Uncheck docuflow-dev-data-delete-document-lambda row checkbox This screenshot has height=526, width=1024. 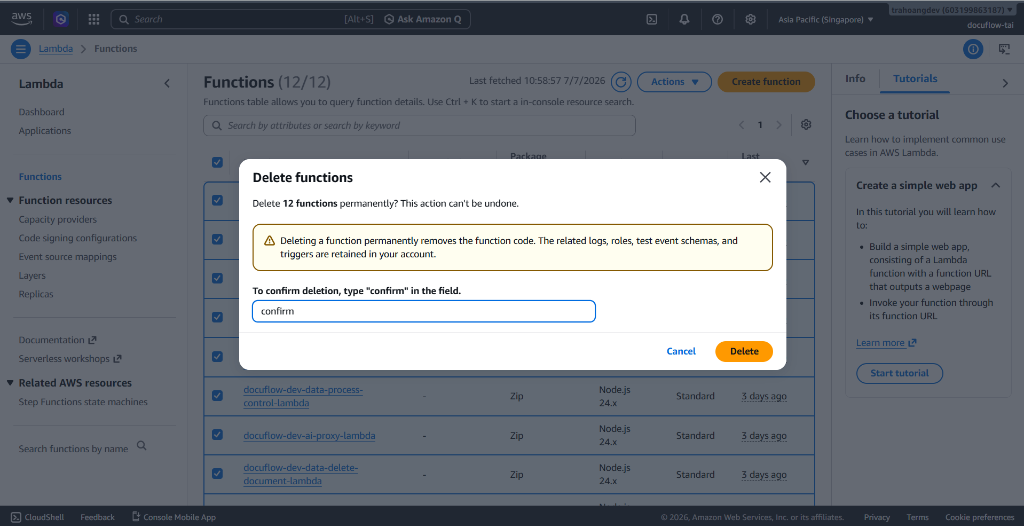point(217,474)
